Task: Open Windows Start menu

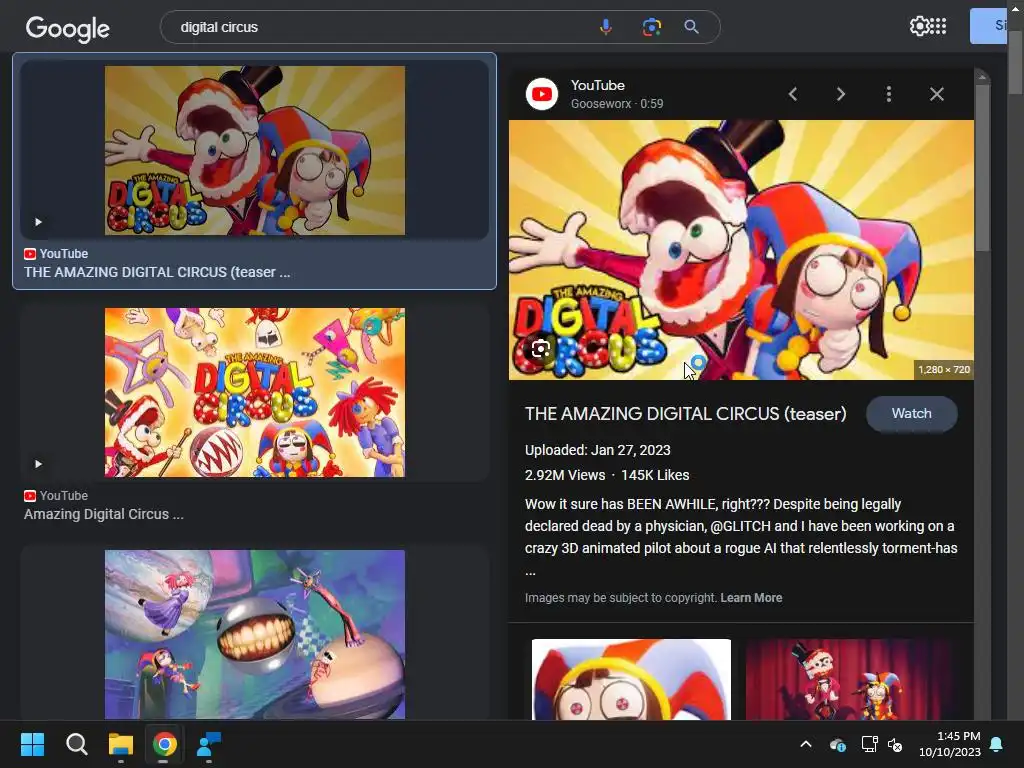Action: click(x=32, y=744)
